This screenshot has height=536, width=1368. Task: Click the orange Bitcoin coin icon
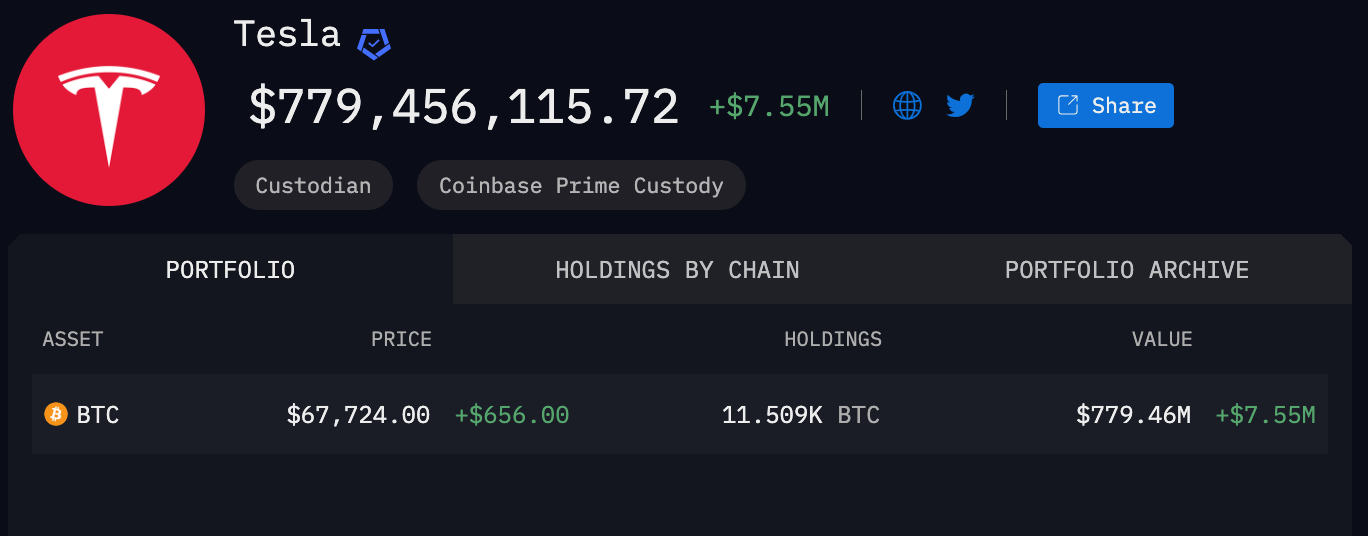(56, 414)
